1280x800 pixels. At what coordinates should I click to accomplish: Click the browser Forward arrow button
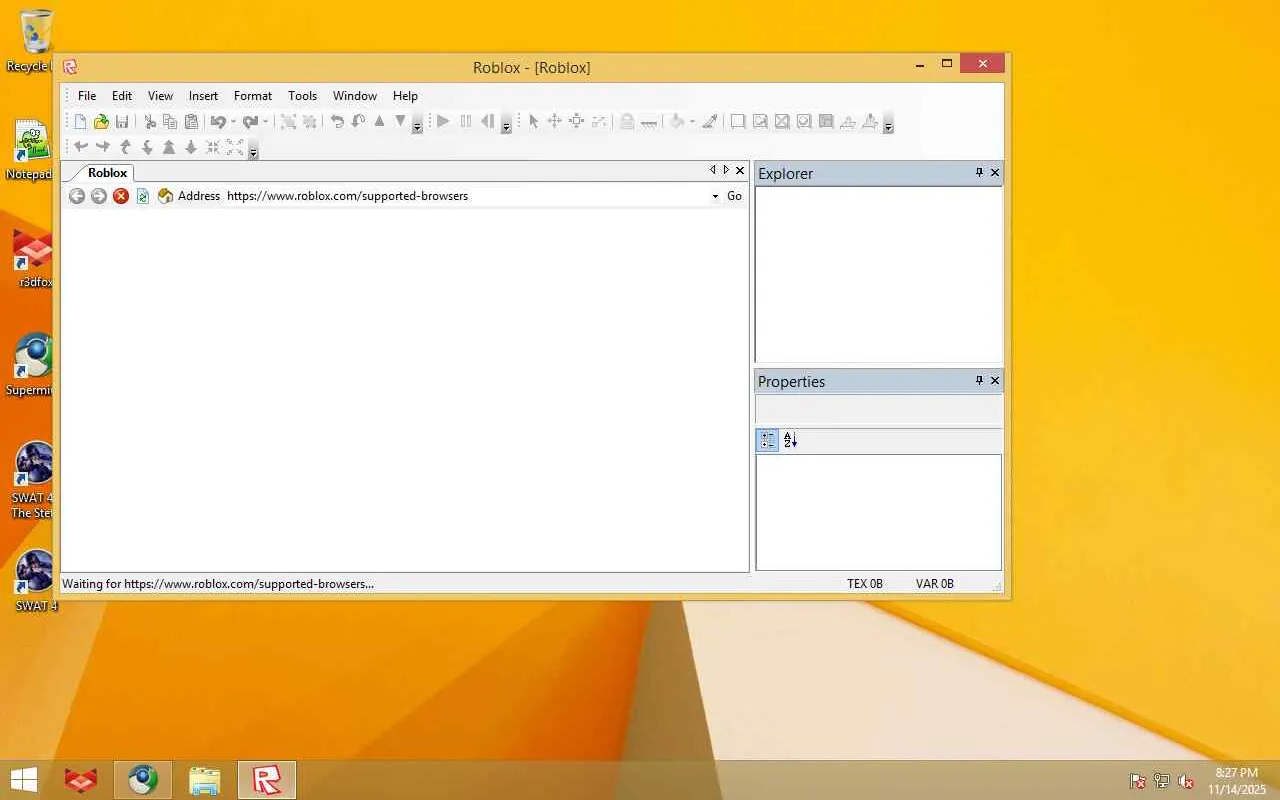[99, 196]
